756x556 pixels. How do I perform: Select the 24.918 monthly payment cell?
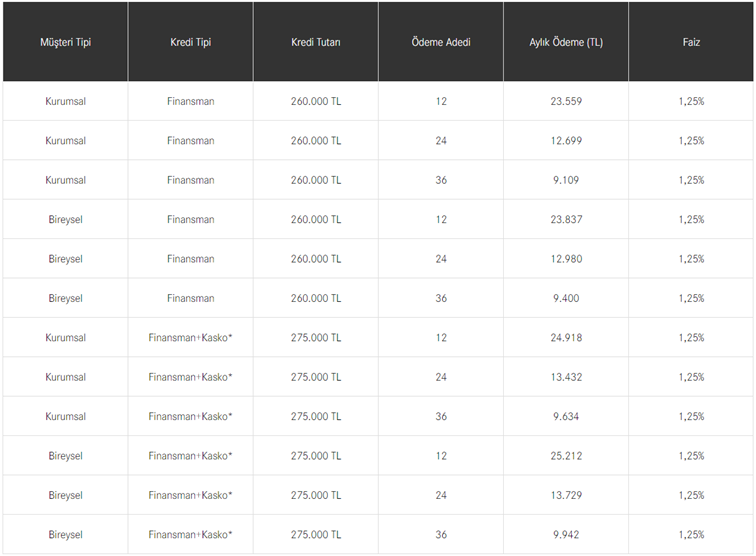coord(566,338)
